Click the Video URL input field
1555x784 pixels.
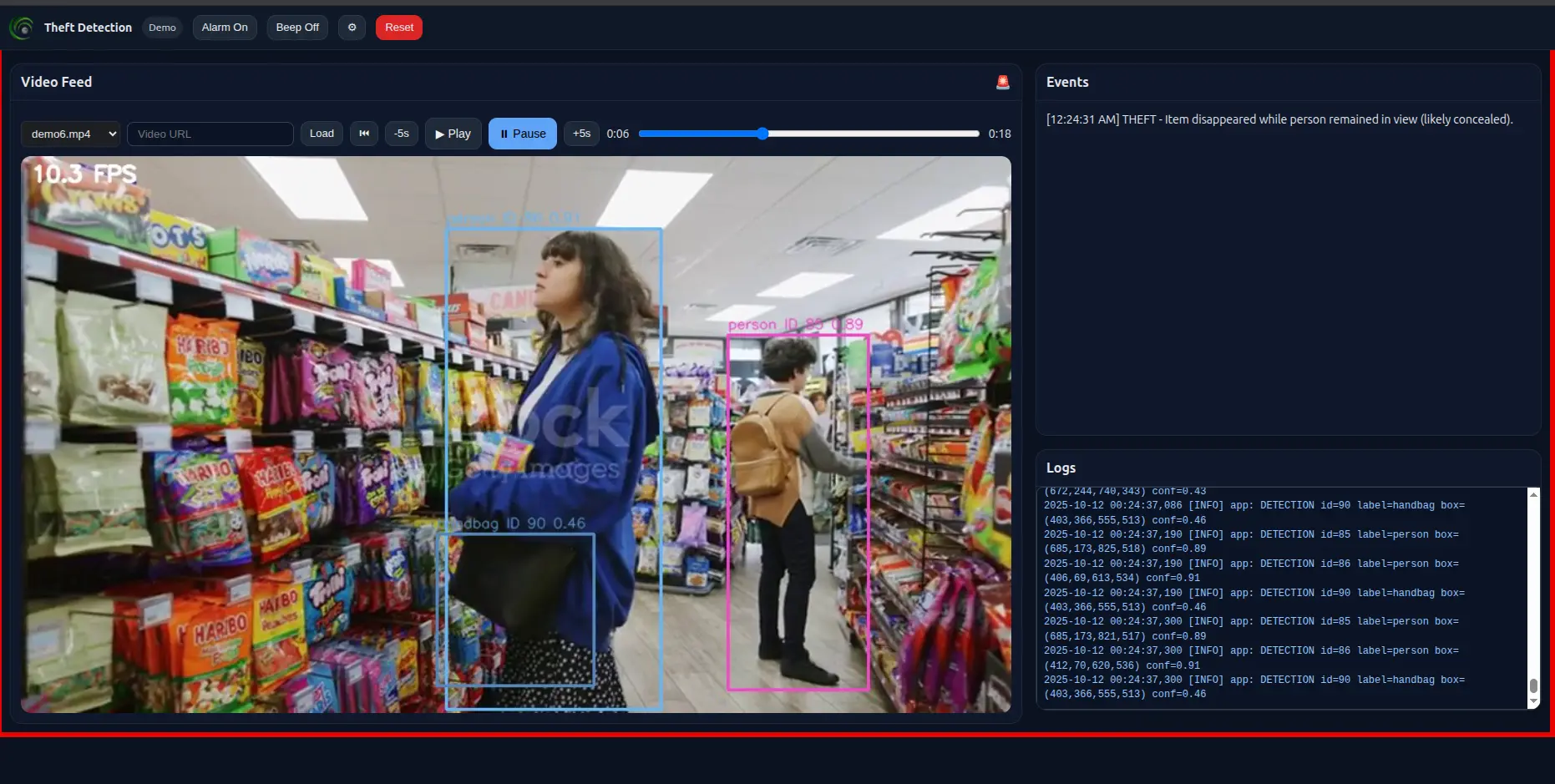[x=210, y=134]
